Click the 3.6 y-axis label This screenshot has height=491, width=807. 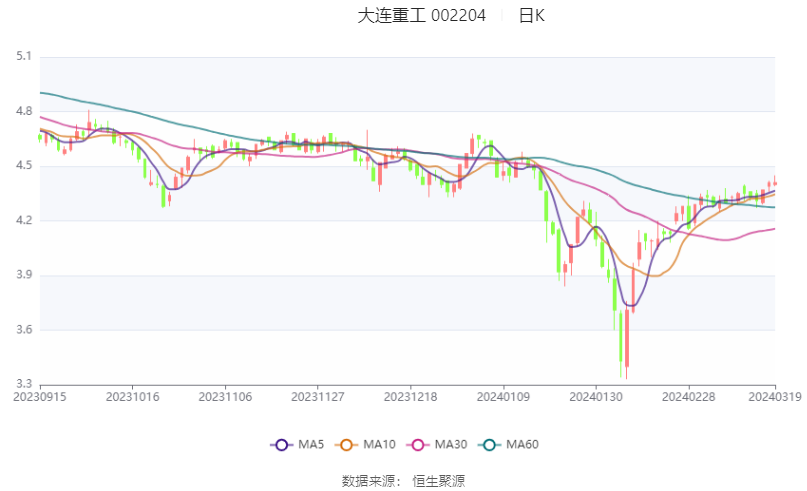tap(24, 330)
